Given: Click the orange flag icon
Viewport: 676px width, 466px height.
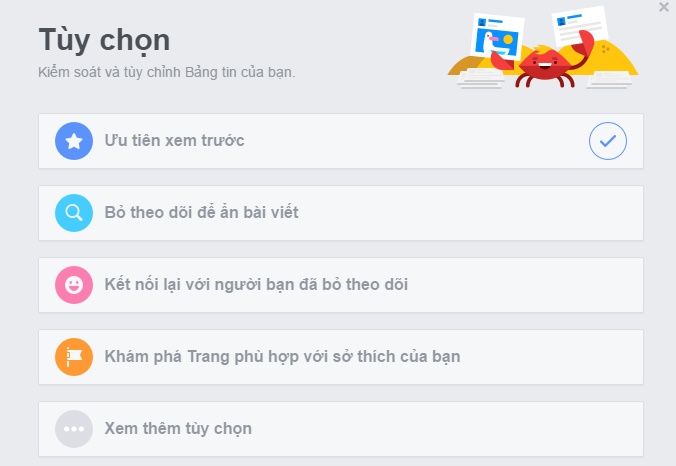Looking at the screenshot, I should [x=74, y=357].
